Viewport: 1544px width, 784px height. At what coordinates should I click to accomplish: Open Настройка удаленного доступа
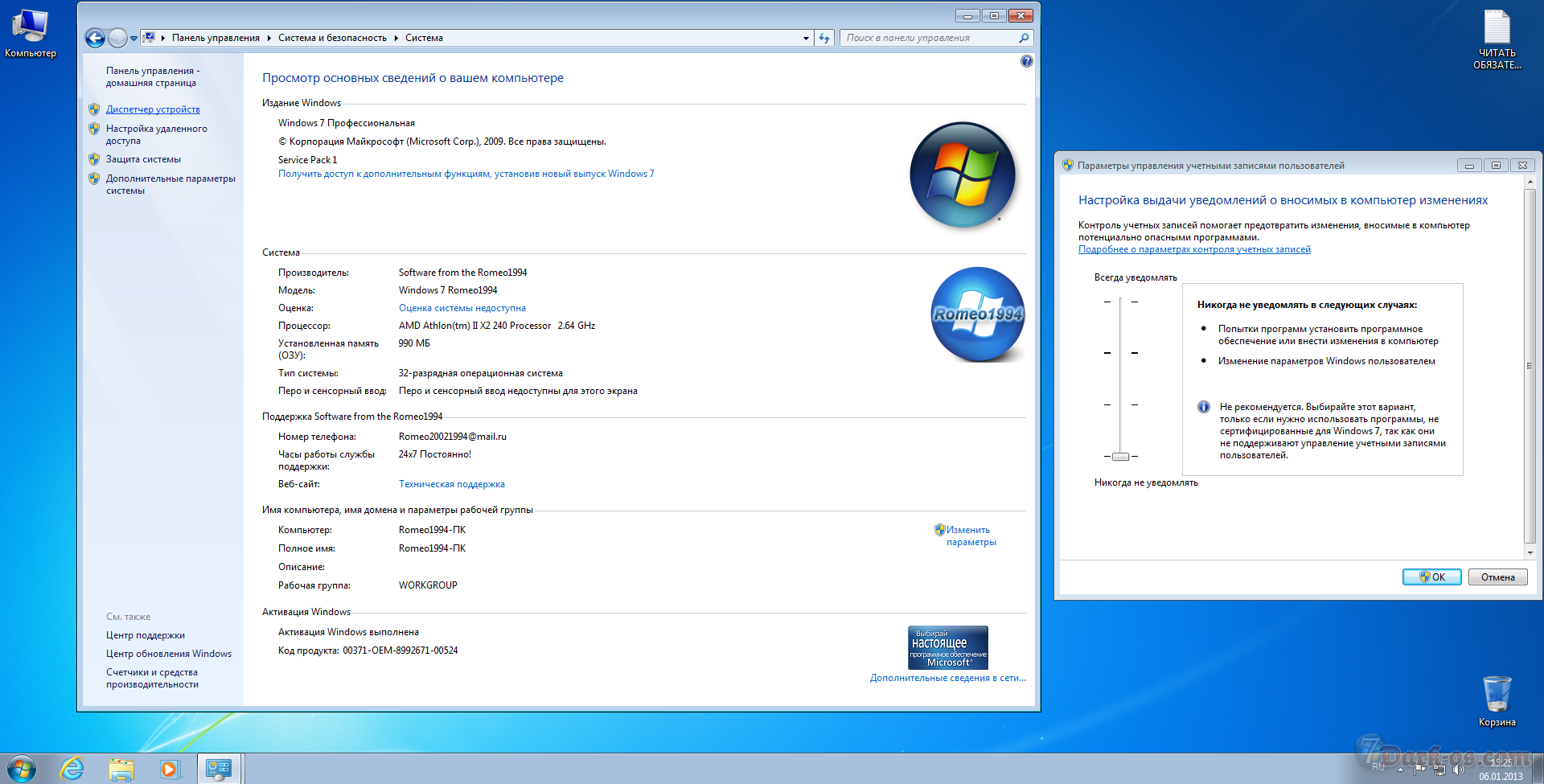157,134
